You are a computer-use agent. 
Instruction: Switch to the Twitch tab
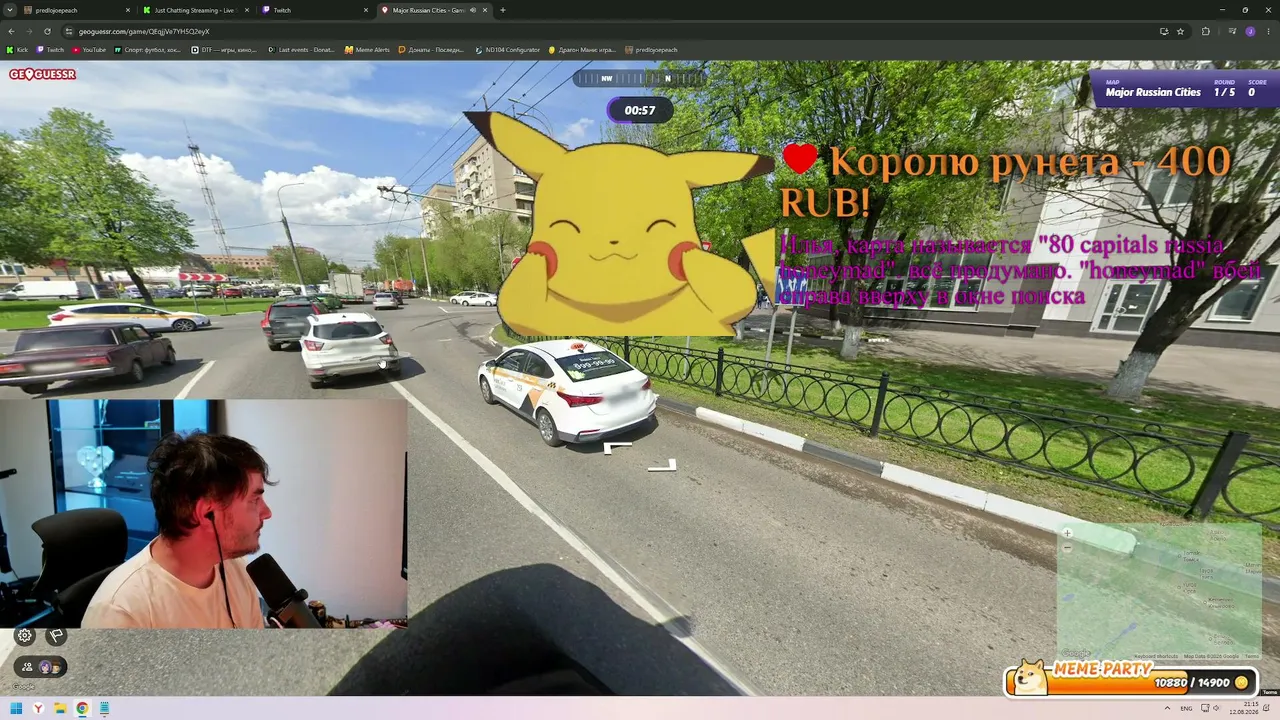313,10
